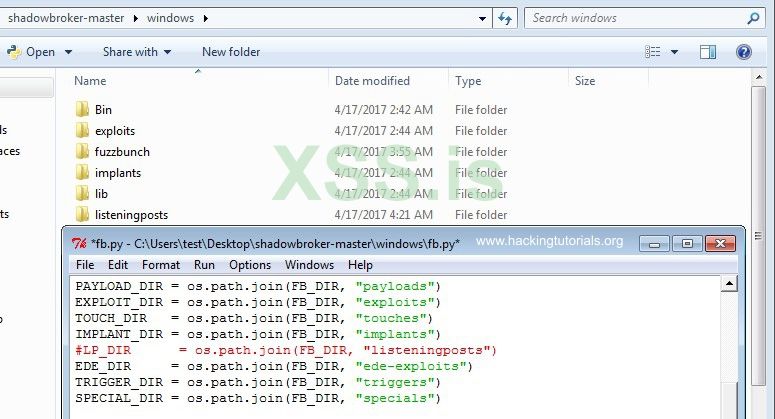Click the search magnifier icon

(753, 18)
